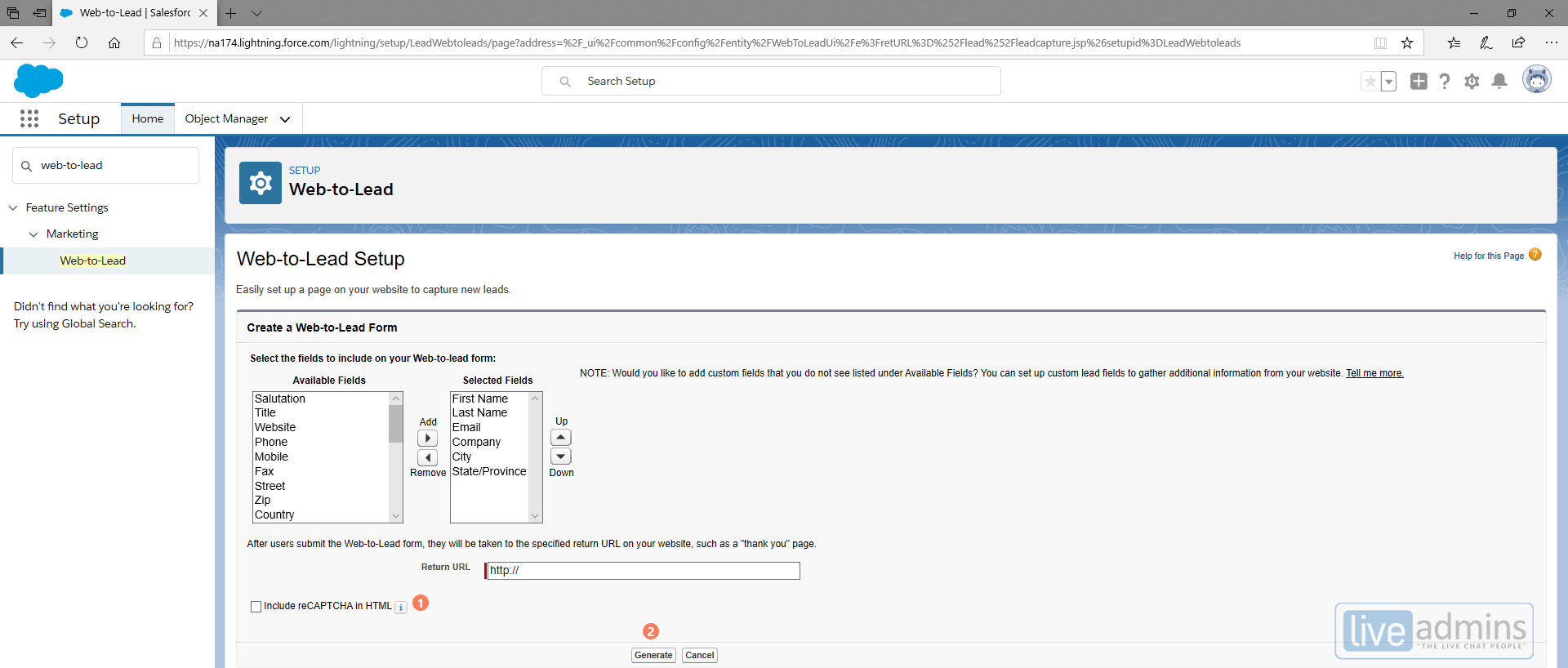Open browser settings ellipsis menu
The image size is (1568, 668).
pyautogui.click(x=1552, y=42)
